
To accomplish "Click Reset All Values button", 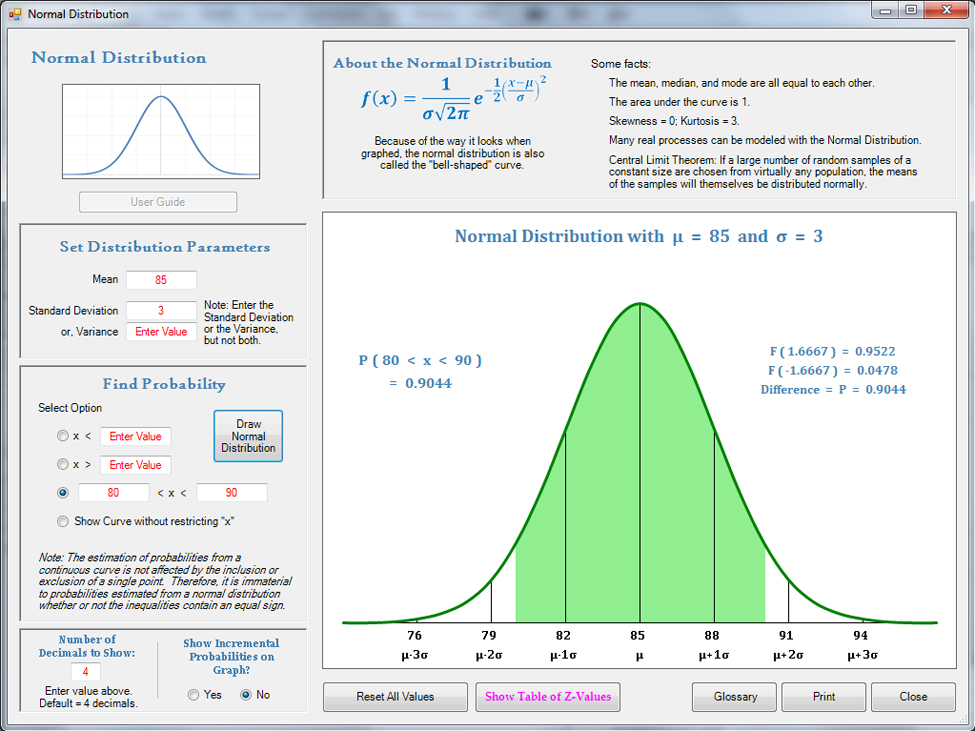I will 395,697.
